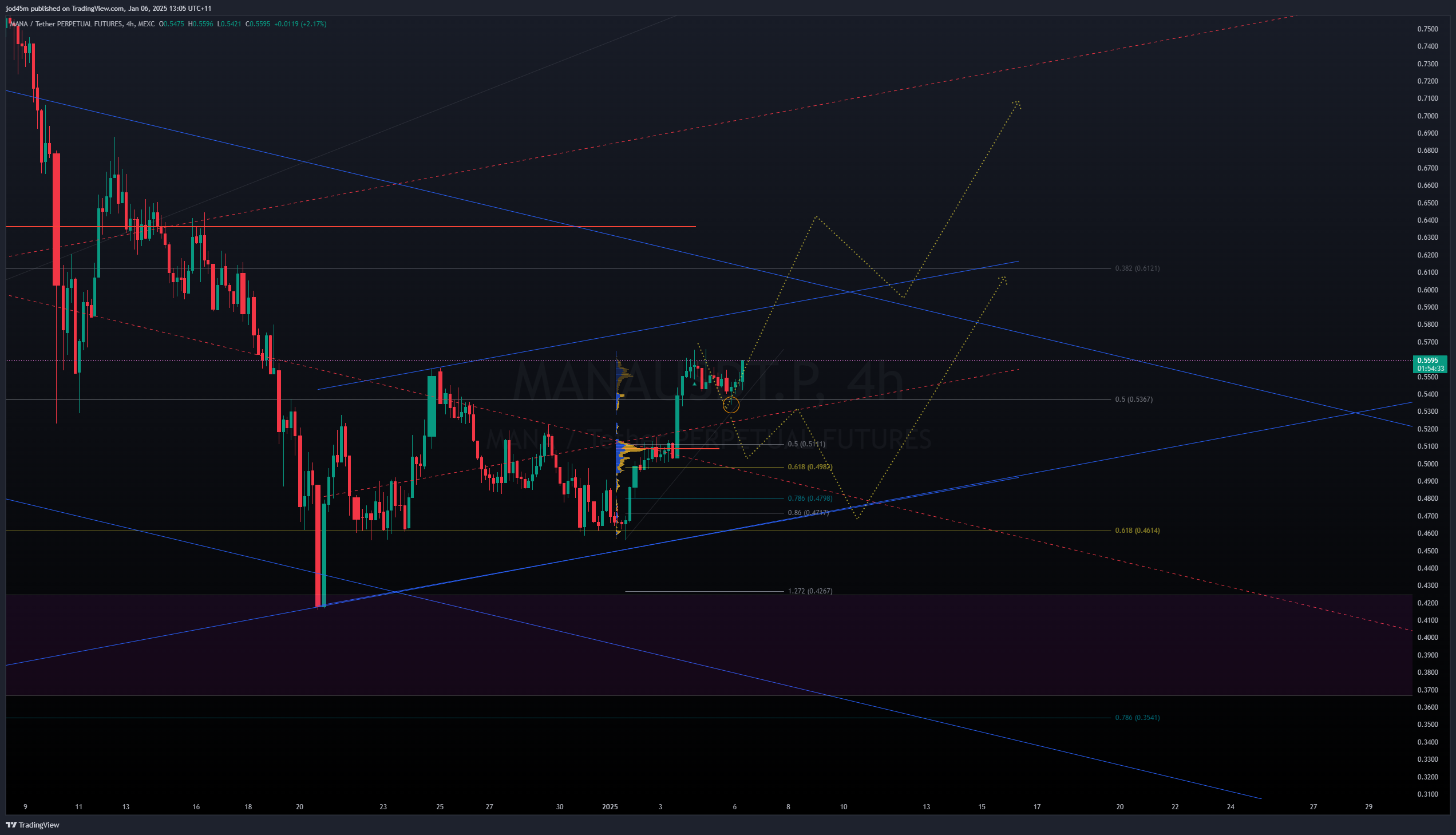The image size is (1456, 835).
Task: Click the date 15 on the time axis
Action: [x=982, y=807]
